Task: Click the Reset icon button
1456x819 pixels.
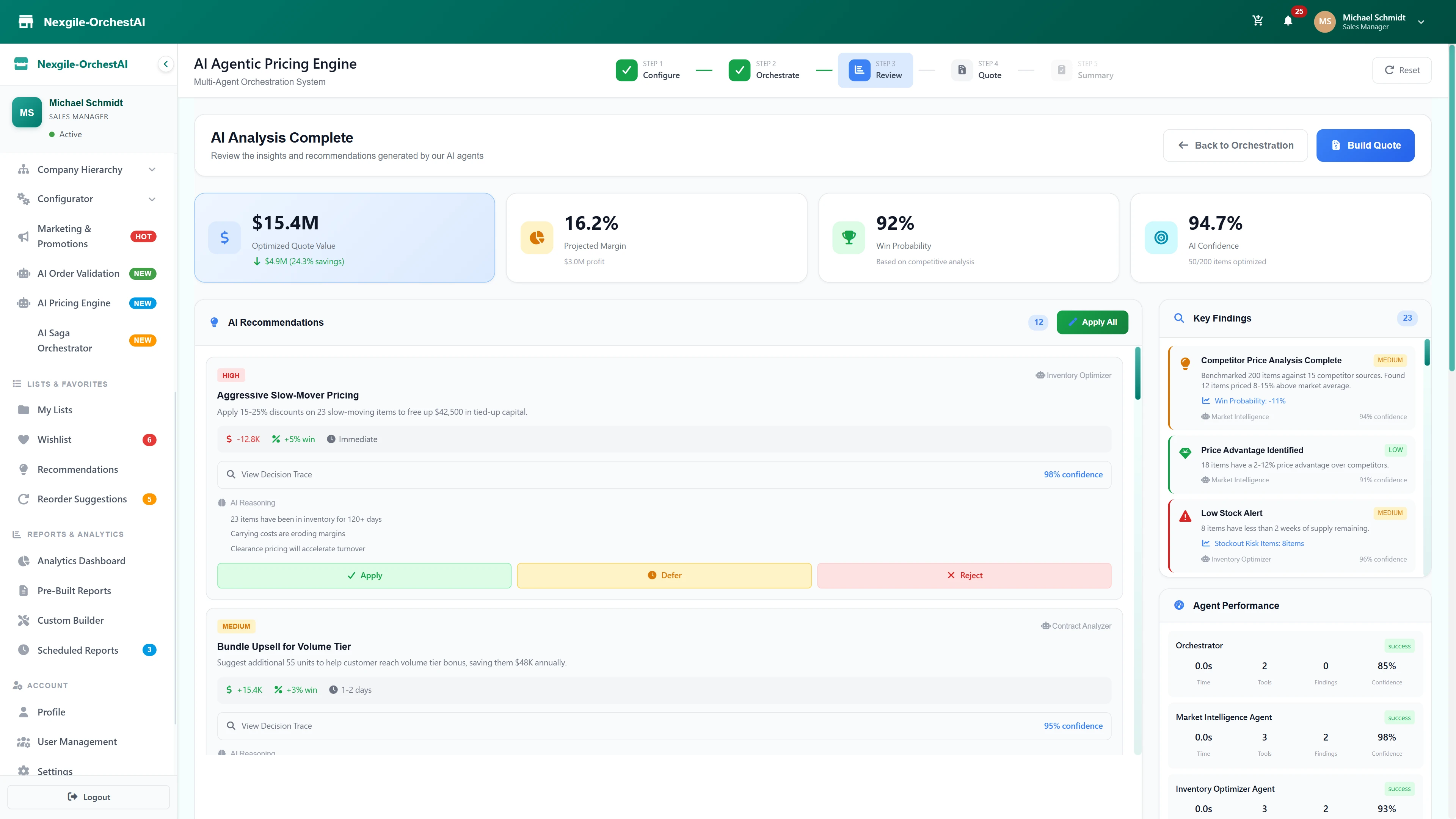Action: point(1402,69)
